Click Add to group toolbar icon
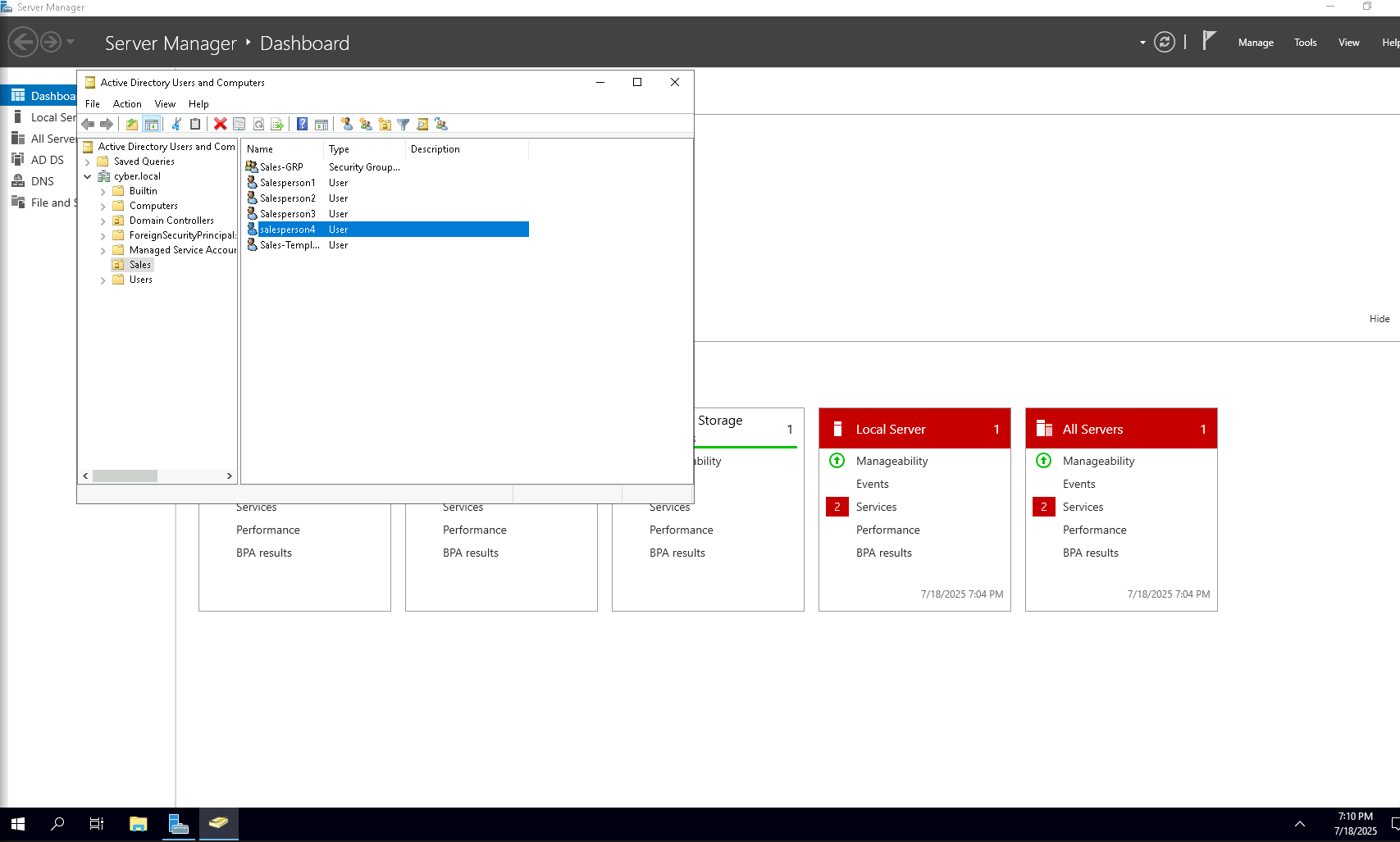Screen dimensions: 1400x842 tap(441, 124)
